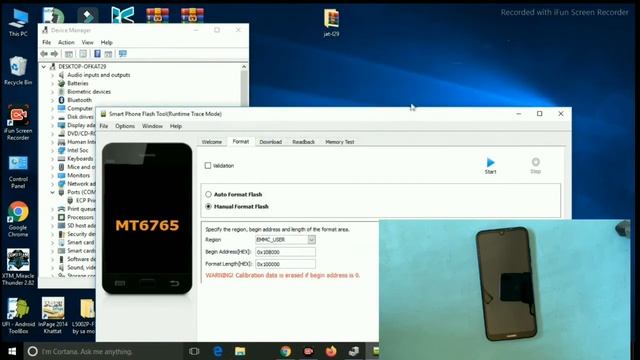Expand the Print queues node

tap(52, 209)
